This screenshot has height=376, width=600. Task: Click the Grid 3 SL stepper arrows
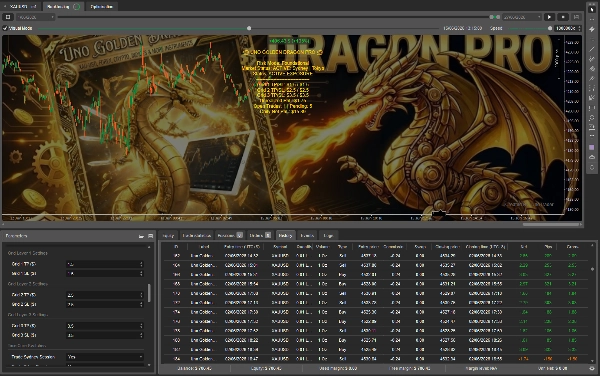(x=141, y=335)
